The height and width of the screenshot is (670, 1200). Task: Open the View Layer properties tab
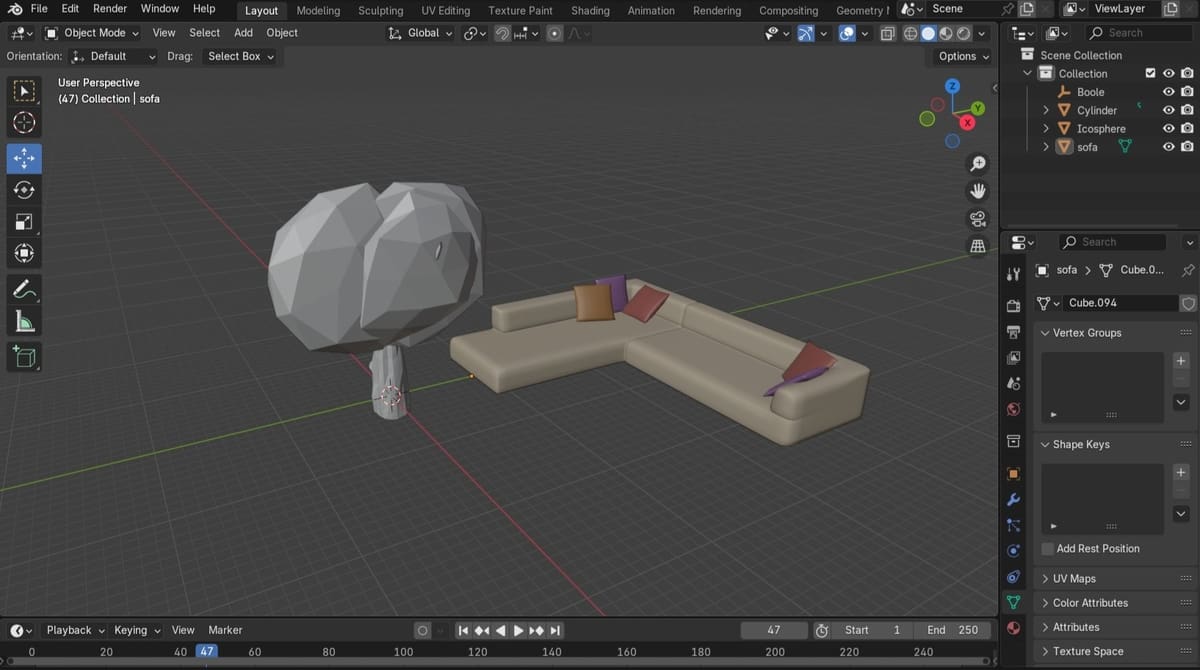coord(1014,358)
